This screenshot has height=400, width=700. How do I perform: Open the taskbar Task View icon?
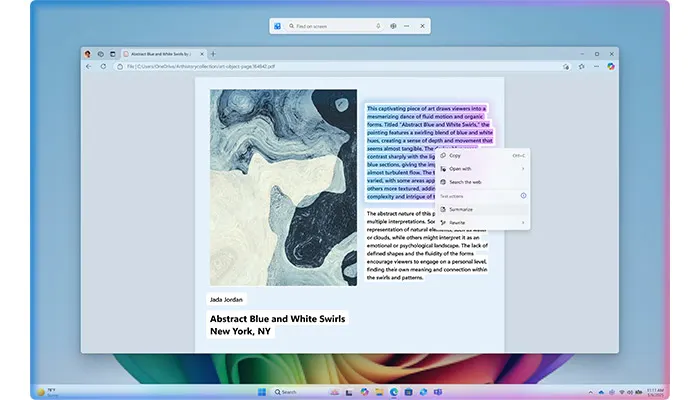coord(349,392)
